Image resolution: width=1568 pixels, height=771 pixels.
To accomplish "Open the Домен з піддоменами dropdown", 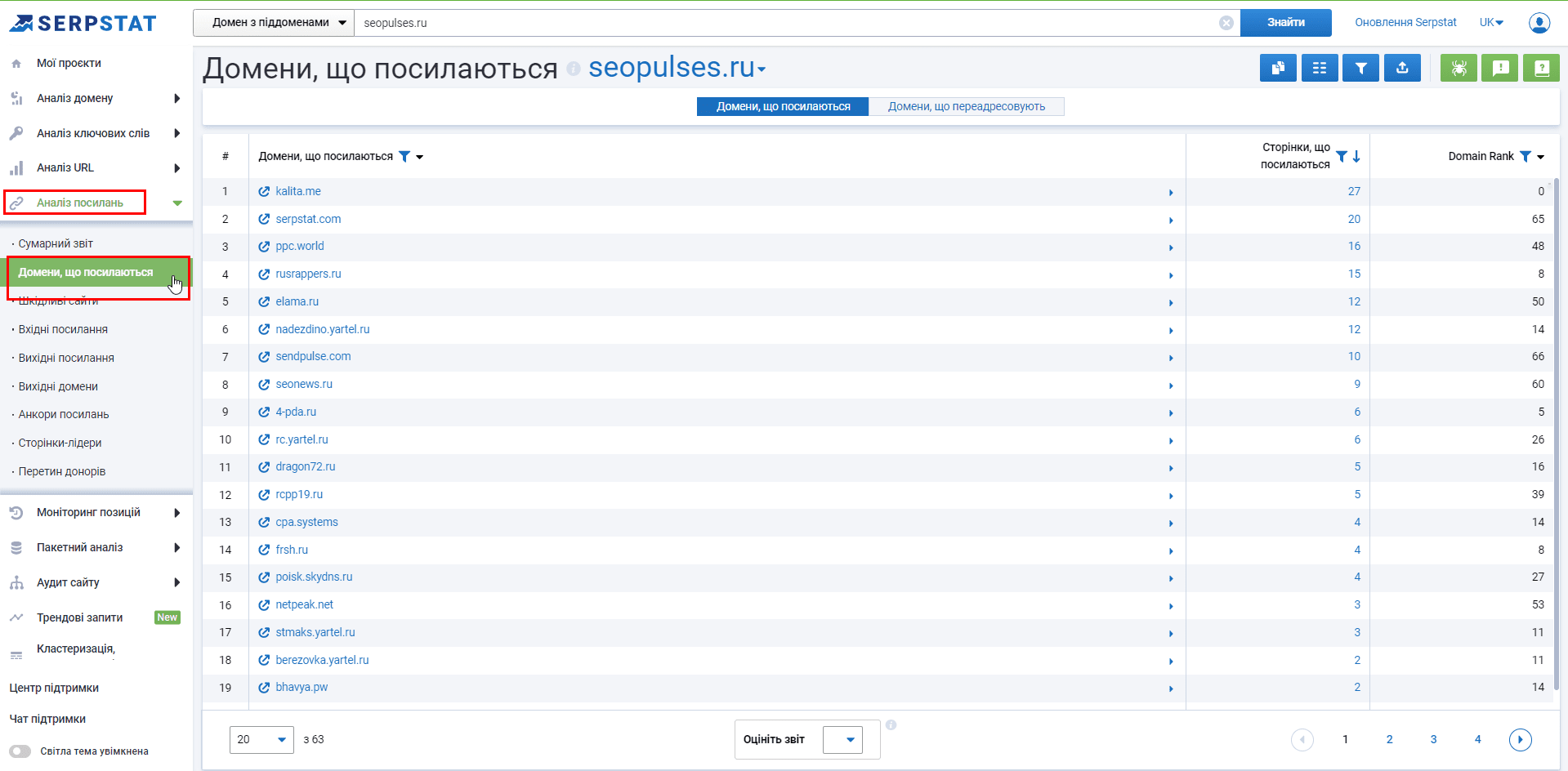I will (274, 23).
